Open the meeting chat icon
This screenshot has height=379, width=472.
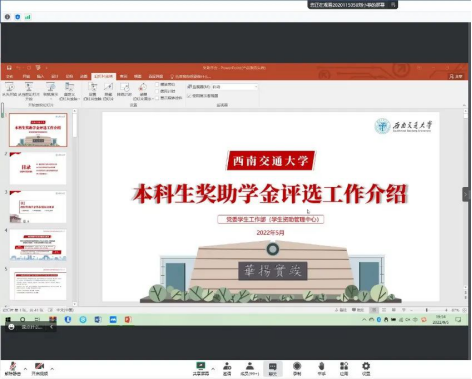click(273, 369)
